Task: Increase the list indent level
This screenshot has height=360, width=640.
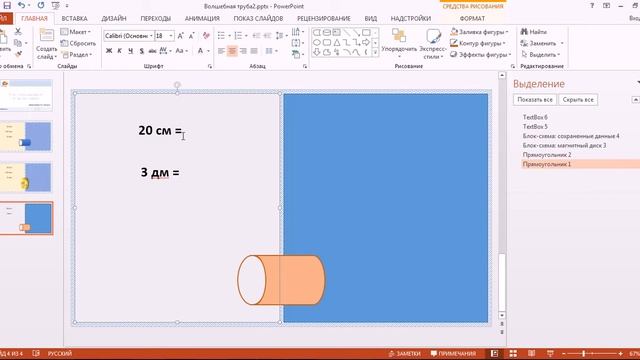Action: (267, 36)
